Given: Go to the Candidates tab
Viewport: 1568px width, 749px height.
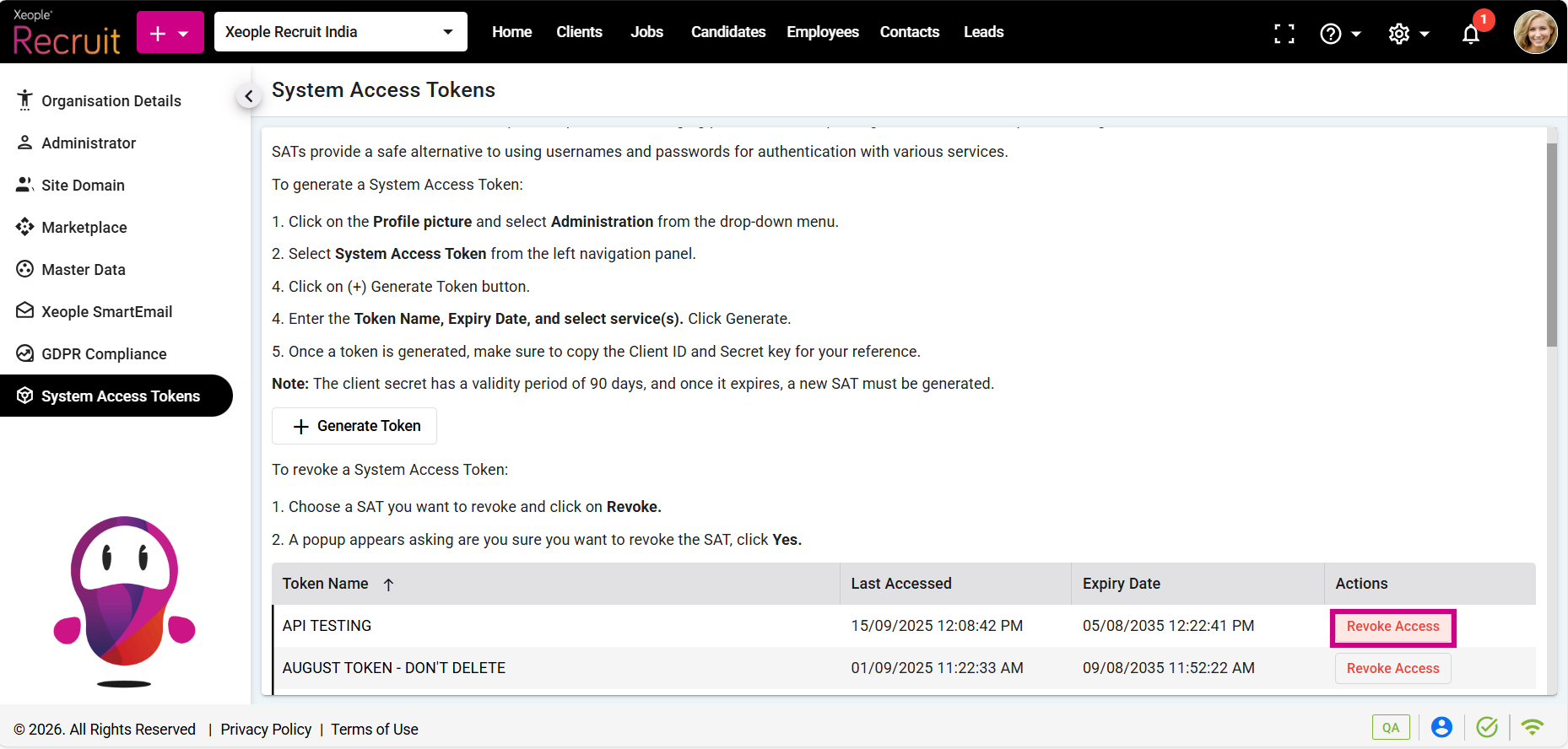Looking at the screenshot, I should pyautogui.click(x=727, y=32).
